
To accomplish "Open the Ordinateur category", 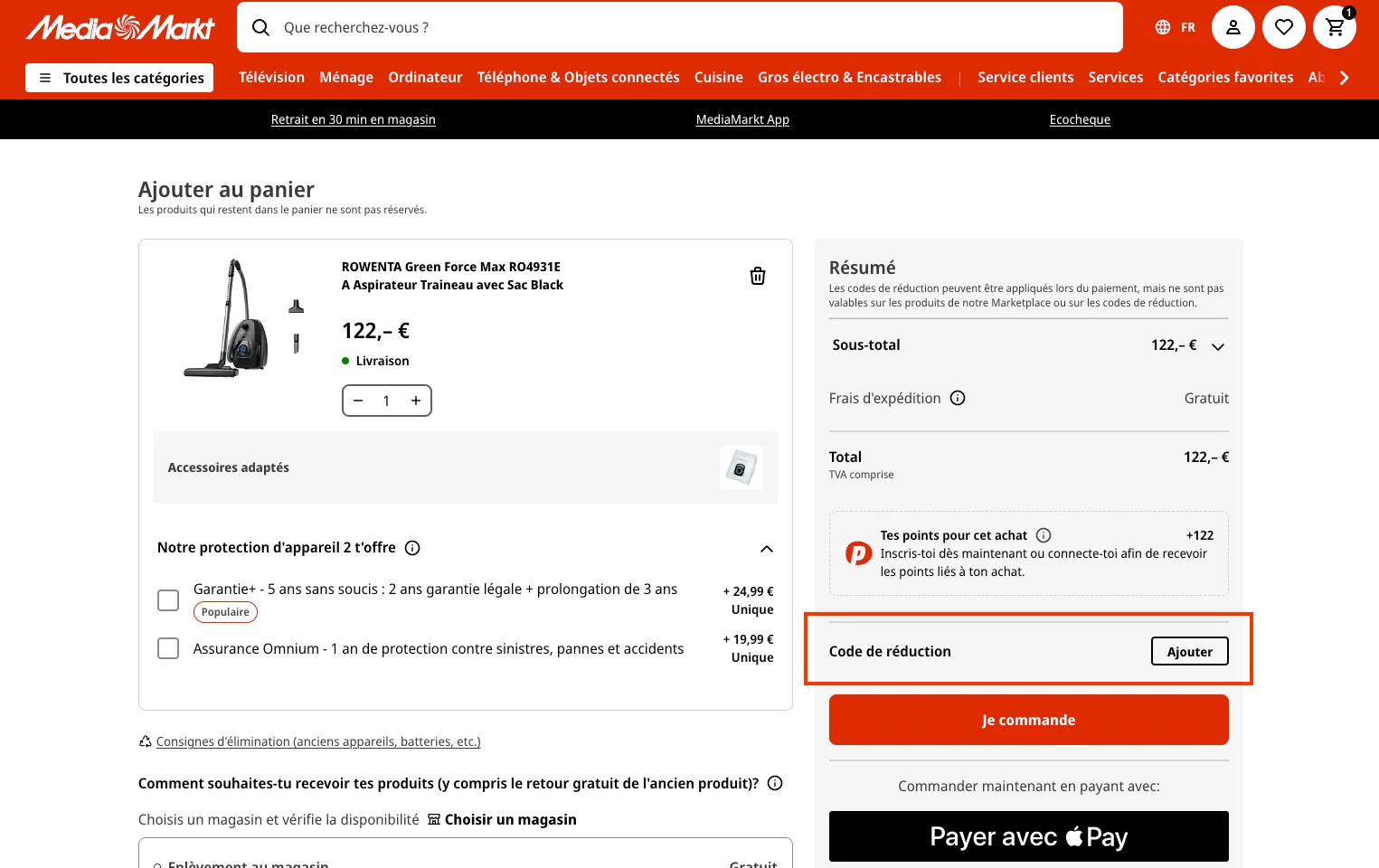I will click(425, 77).
